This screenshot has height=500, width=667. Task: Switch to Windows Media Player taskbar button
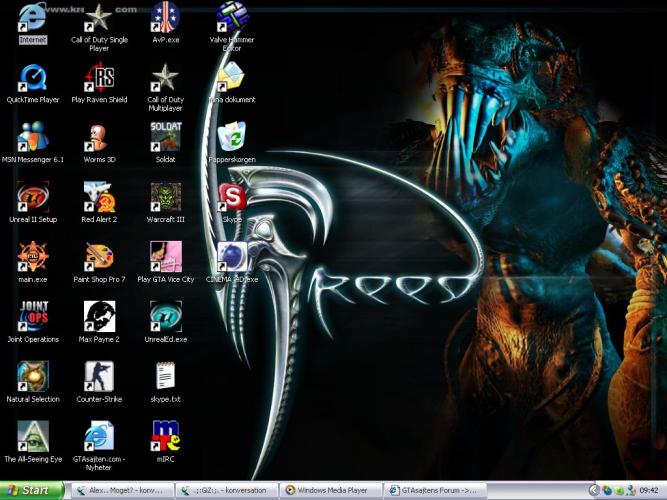click(331, 490)
